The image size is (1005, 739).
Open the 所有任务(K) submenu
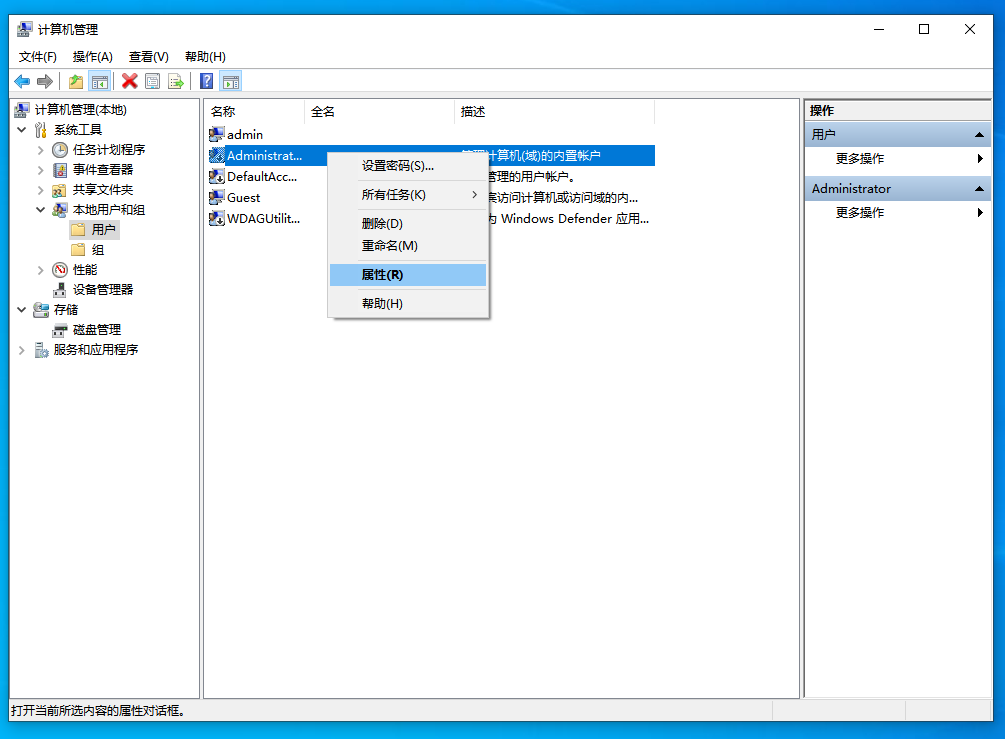tap(407, 195)
